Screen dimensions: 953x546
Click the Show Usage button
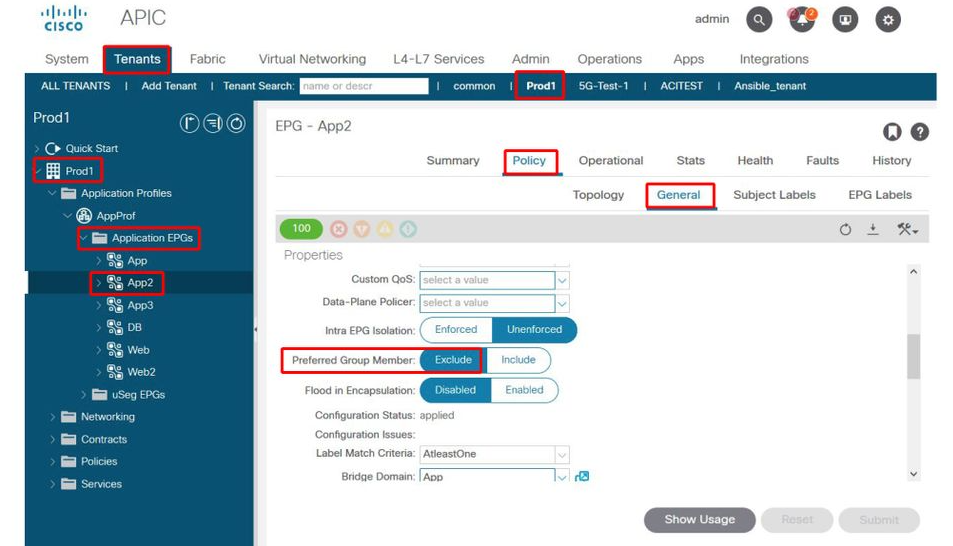coord(700,520)
